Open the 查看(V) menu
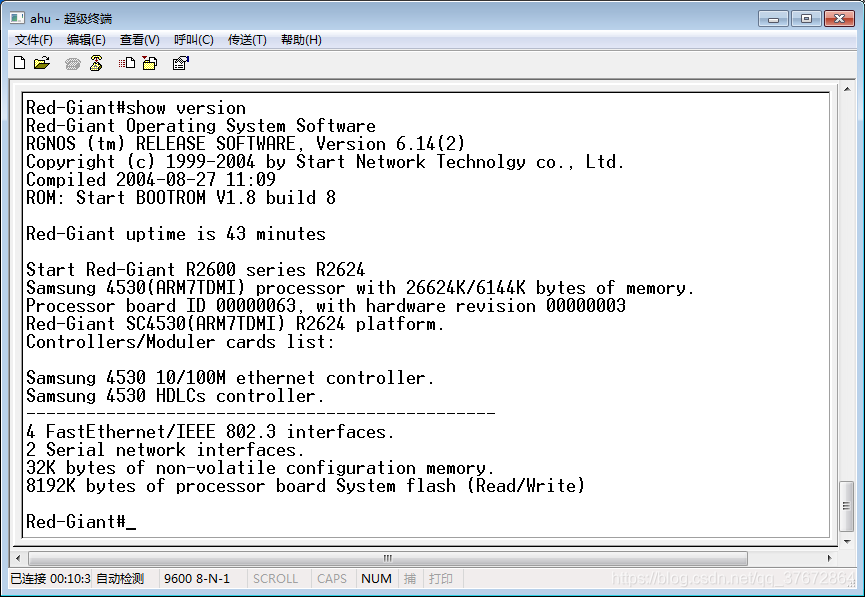865x597 pixels. [x=140, y=40]
